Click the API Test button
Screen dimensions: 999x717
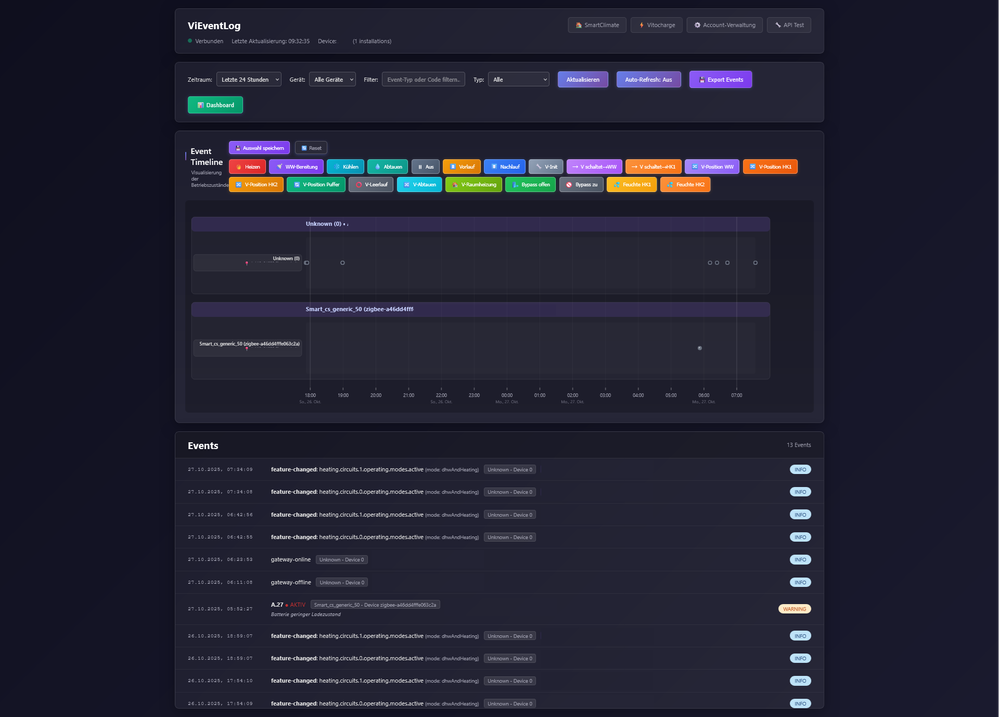coord(789,25)
